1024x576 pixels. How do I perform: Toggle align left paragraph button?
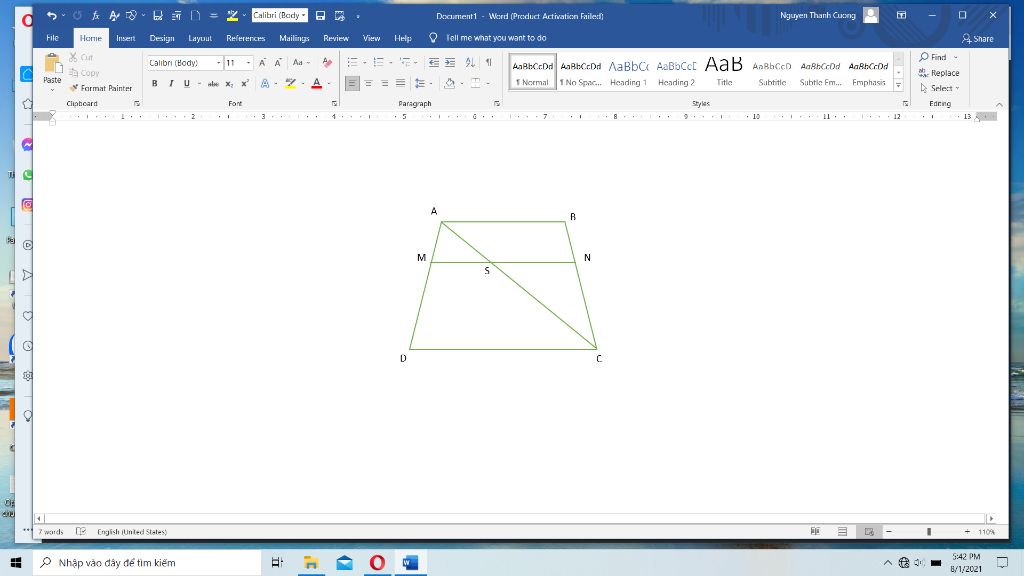pyautogui.click(x=352, y=84)
